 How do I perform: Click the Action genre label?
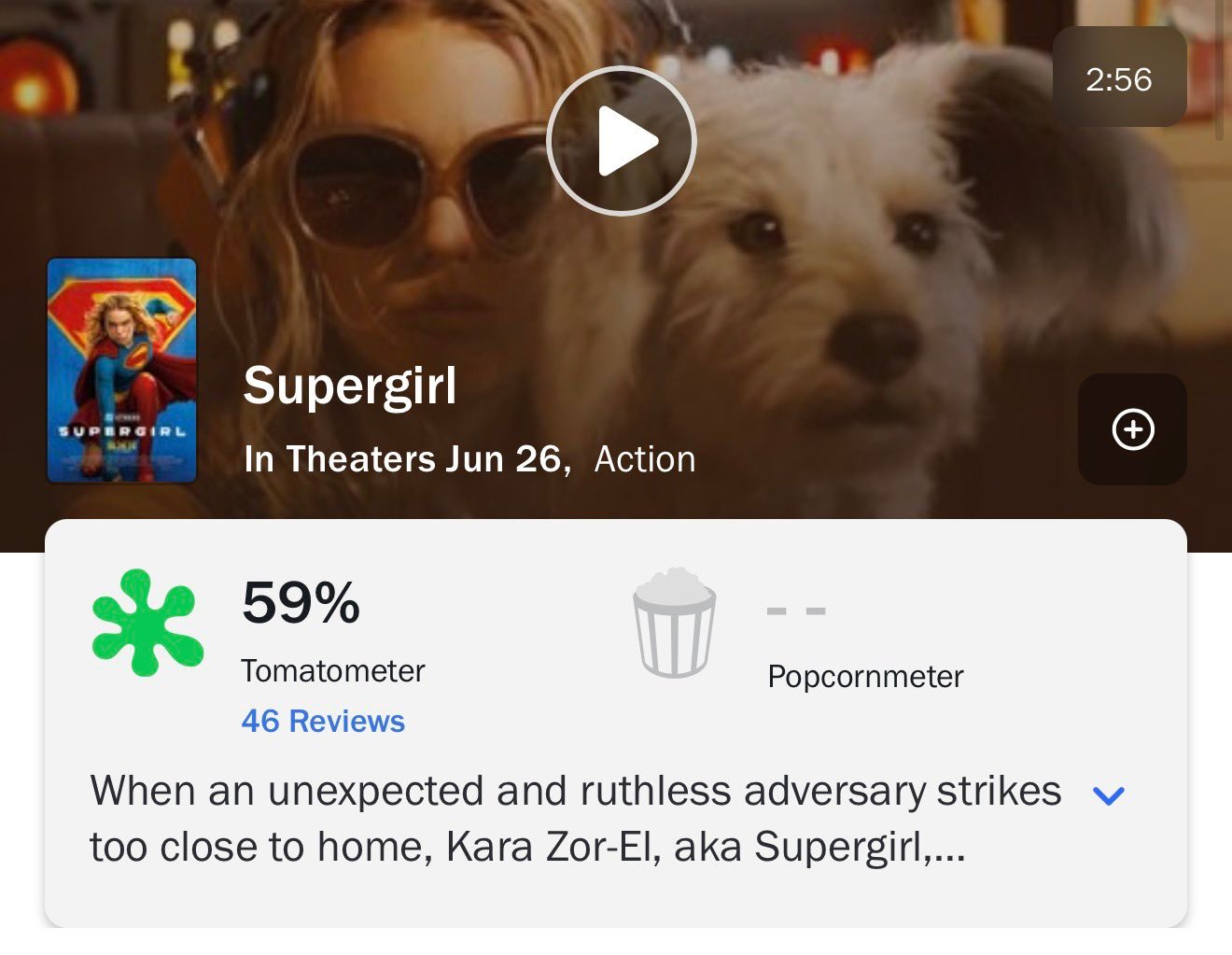645,459
